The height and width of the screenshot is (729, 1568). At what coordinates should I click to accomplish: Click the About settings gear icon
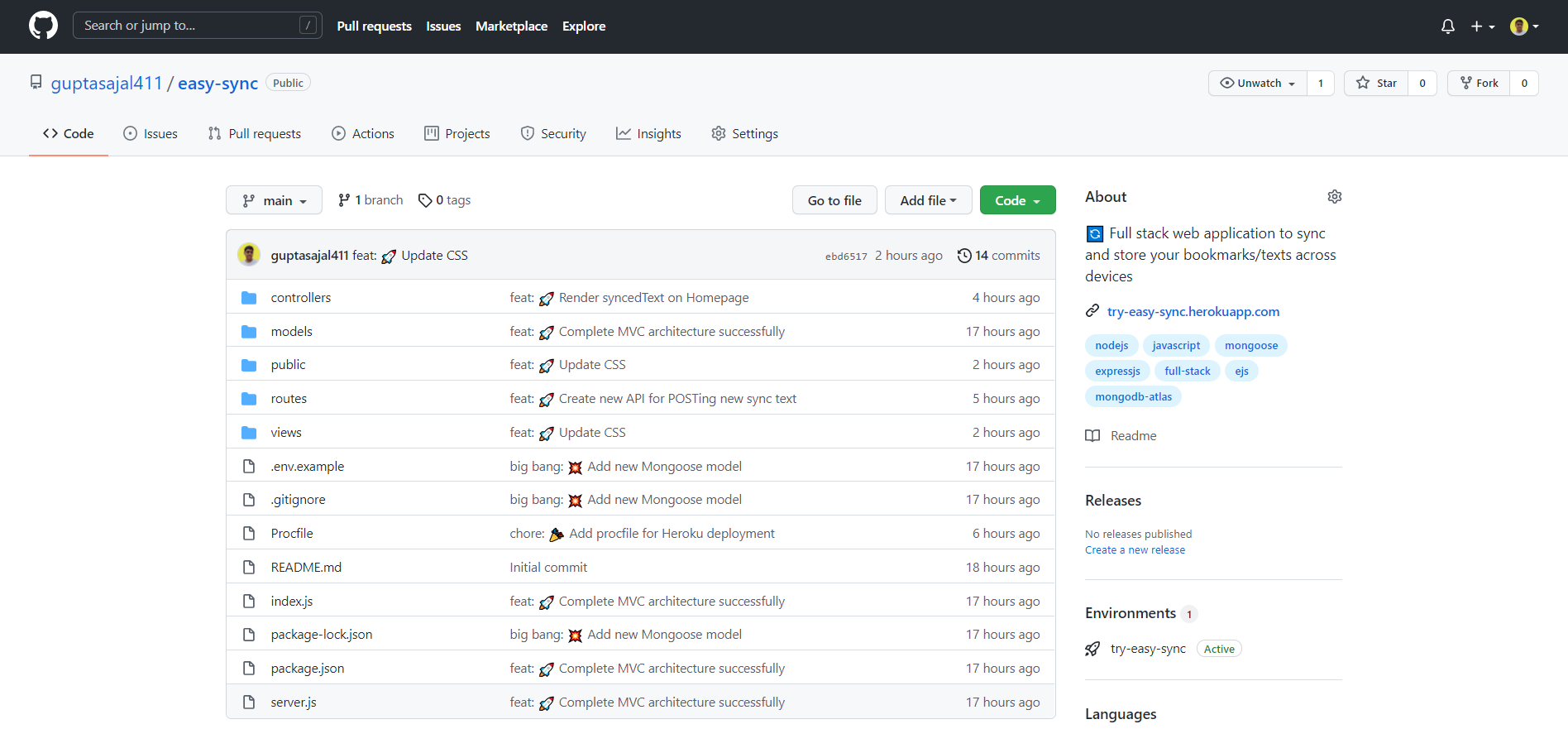point(1335,197)
